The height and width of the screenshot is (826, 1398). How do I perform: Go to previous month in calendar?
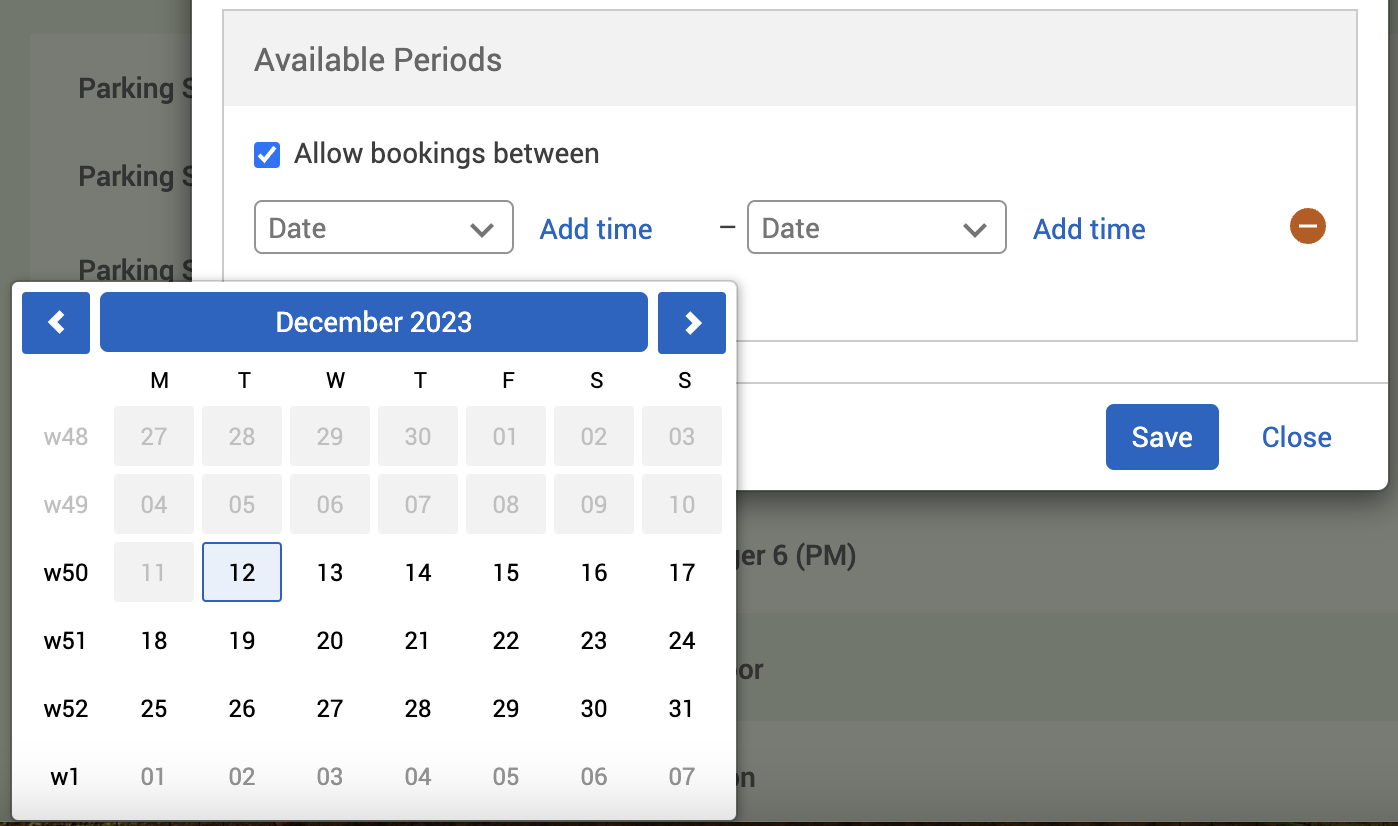tap(56, 323)
